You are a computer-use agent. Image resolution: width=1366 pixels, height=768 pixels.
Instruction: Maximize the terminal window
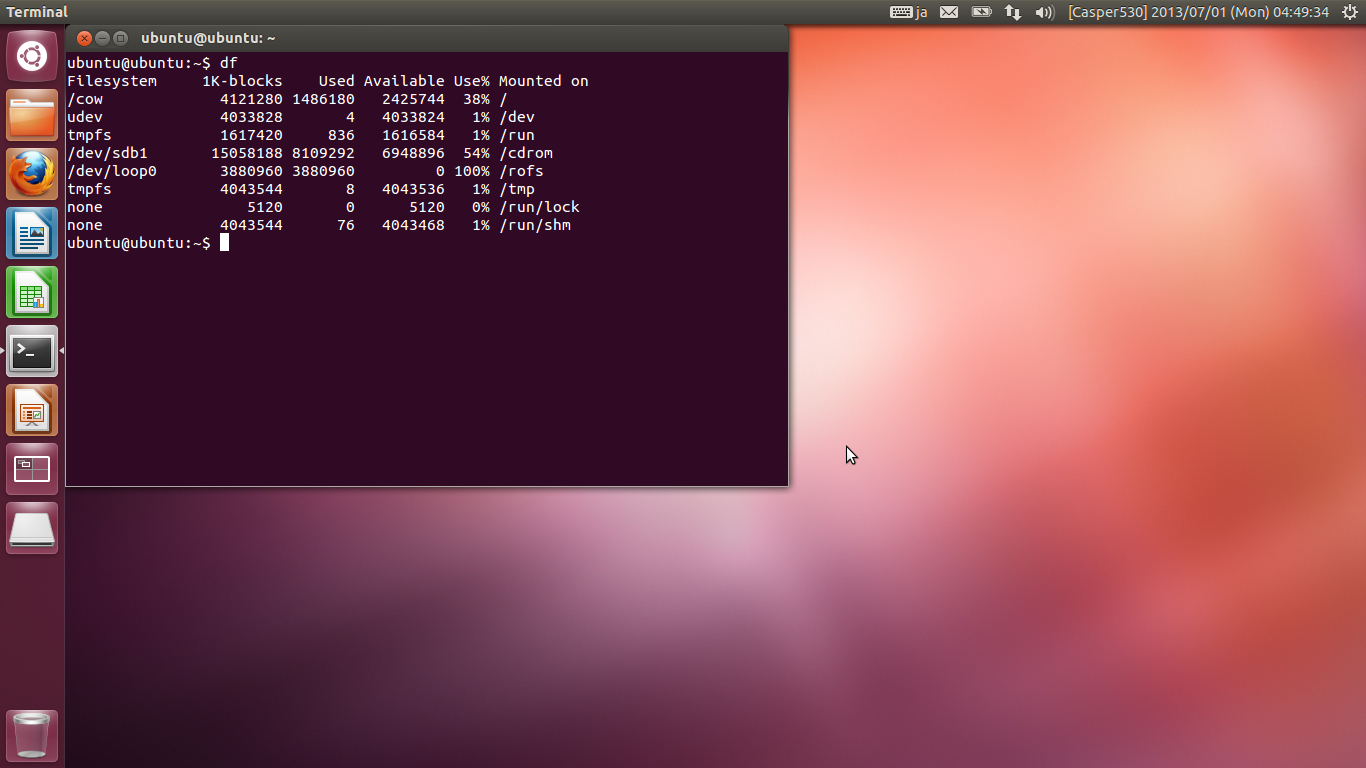pos(120,38)
